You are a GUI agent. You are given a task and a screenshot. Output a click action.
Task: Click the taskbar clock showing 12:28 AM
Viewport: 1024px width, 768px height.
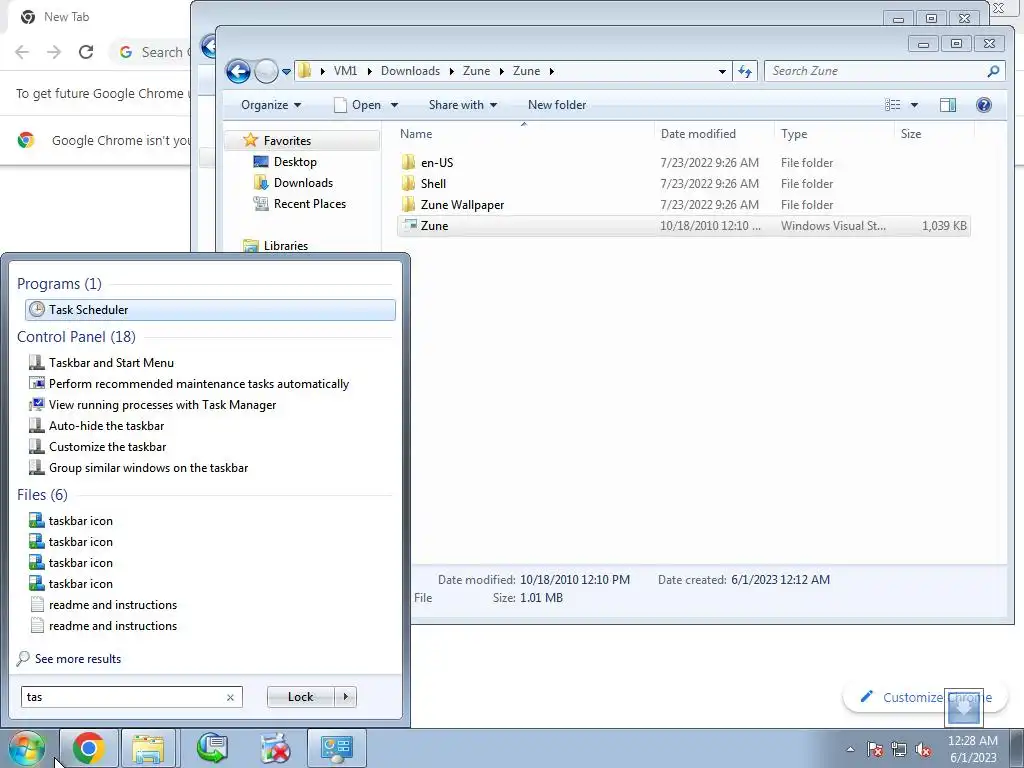point(972,749)
